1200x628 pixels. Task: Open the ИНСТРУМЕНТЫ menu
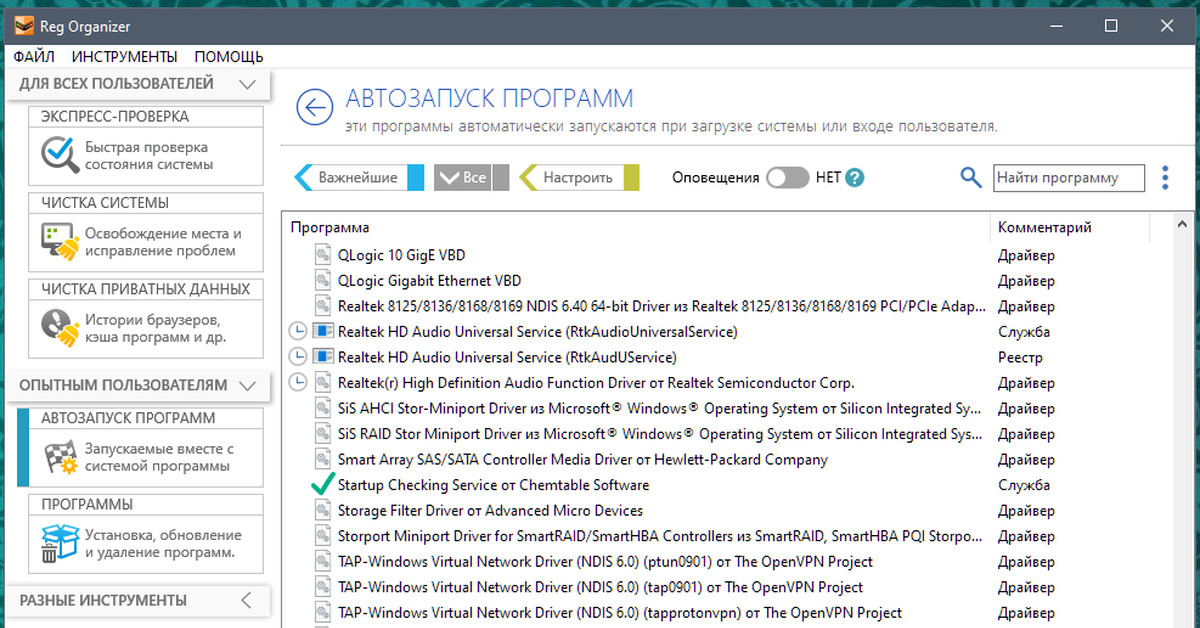[125, 56]
